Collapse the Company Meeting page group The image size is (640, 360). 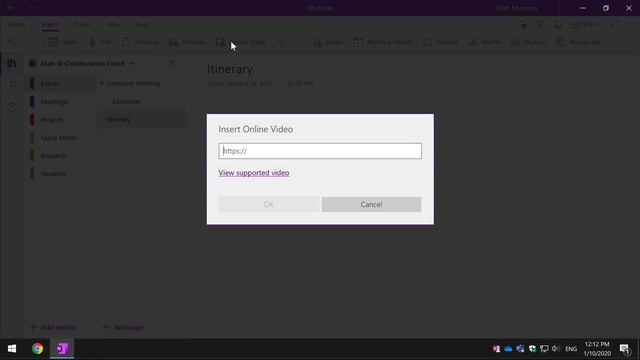tap(102, 83)
